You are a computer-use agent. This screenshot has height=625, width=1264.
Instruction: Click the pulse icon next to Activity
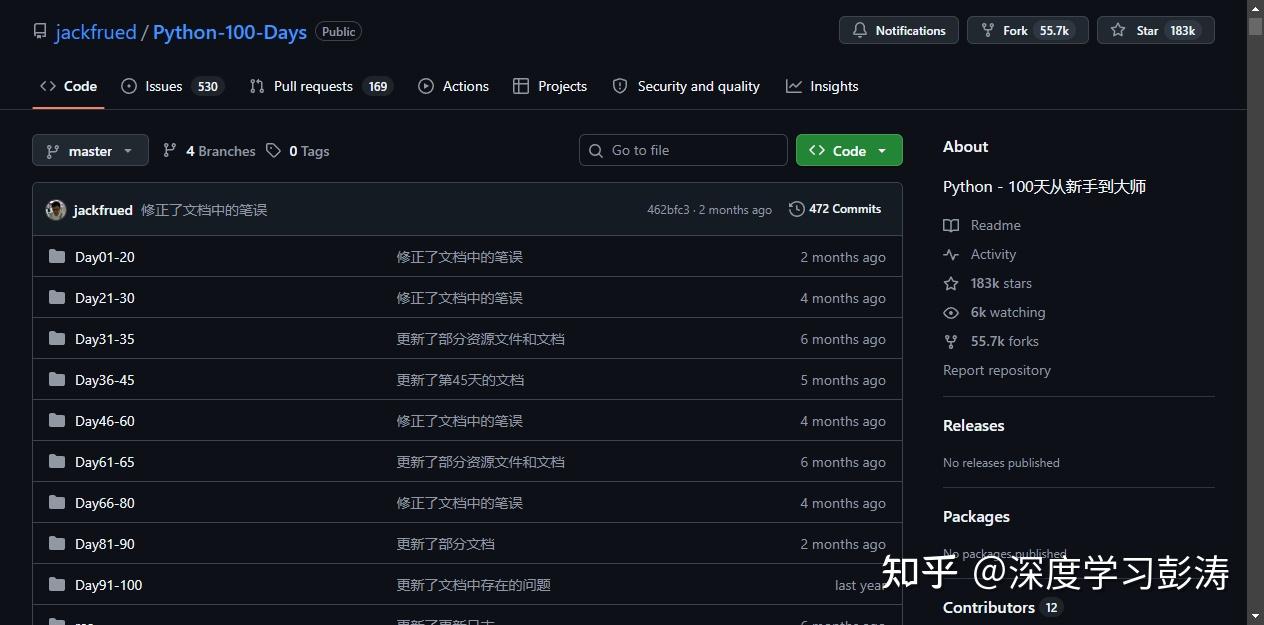951,255
